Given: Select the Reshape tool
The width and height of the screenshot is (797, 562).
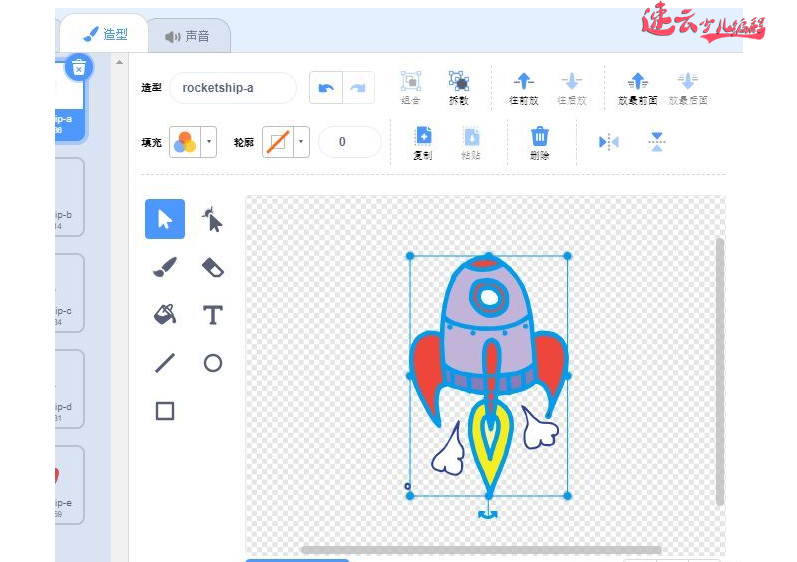Looking at the screenshot, I should pos(212,219).
